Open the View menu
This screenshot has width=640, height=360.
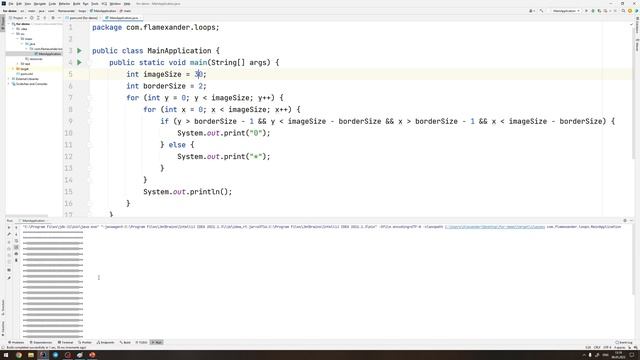click(x=28, y=4)
